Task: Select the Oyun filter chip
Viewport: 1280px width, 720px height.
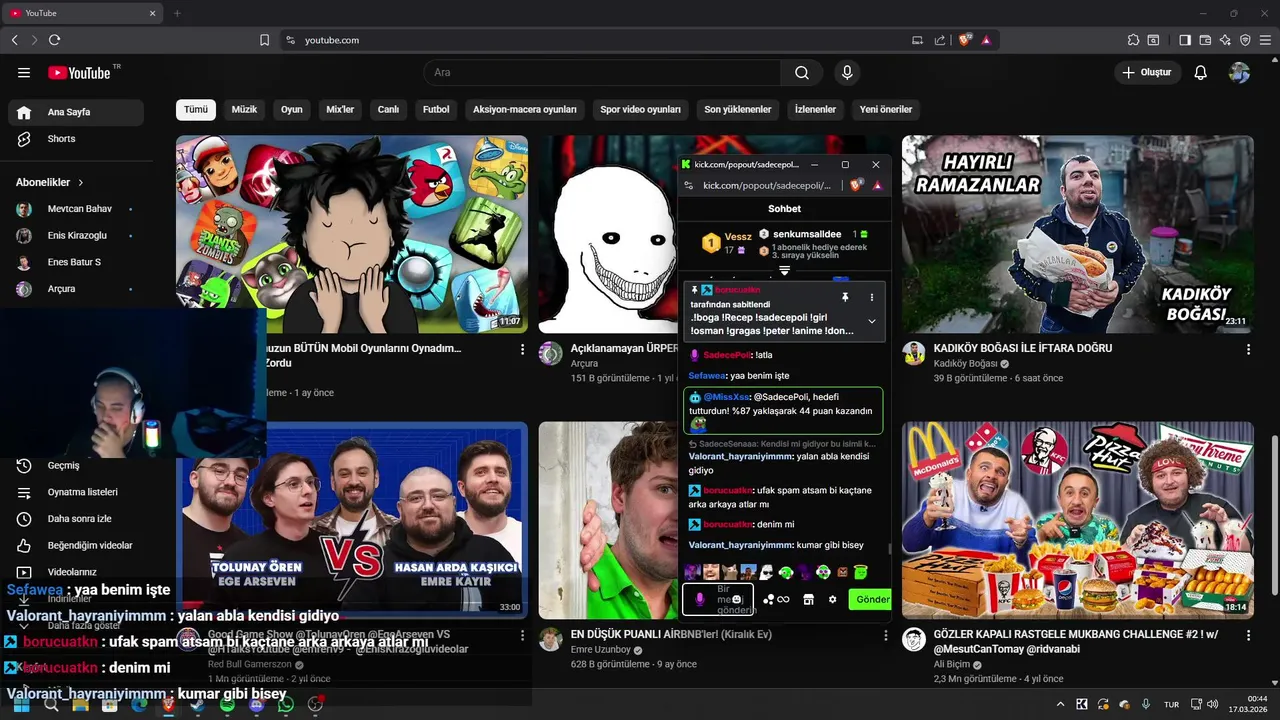Action: 291,109
